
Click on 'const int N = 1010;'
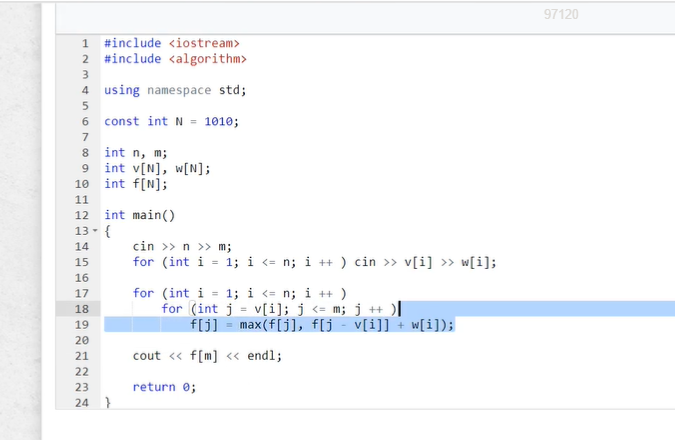coord(171,121)
